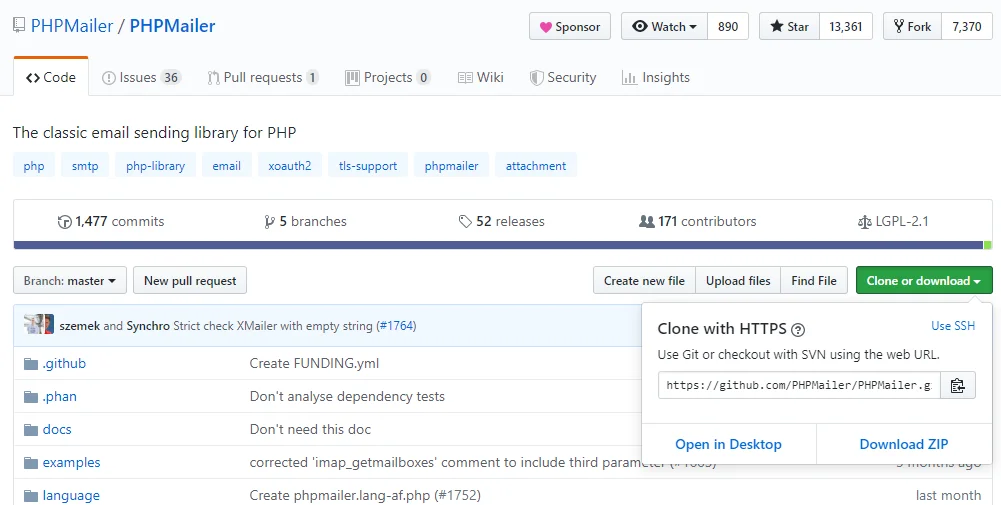
Task: Click the repository book icon beside PHPMailer
Action: (x=19, y=26)
